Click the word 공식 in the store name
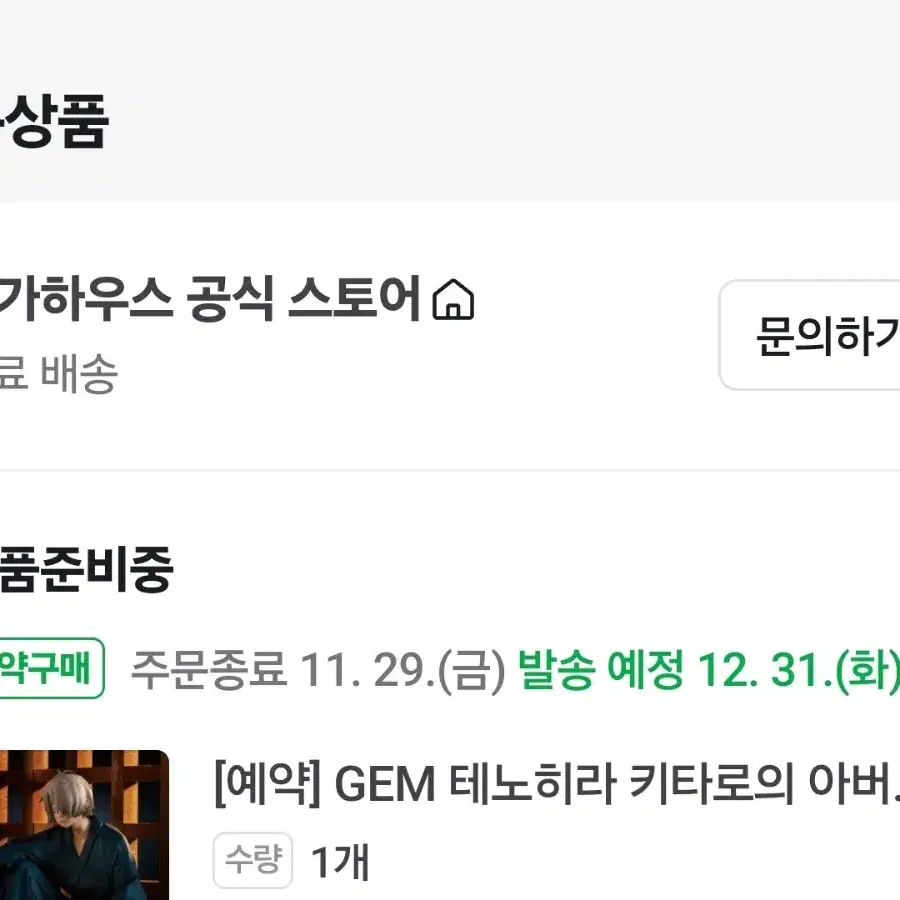900x900 pixels. pyautogui.click(x=230, y=298)
